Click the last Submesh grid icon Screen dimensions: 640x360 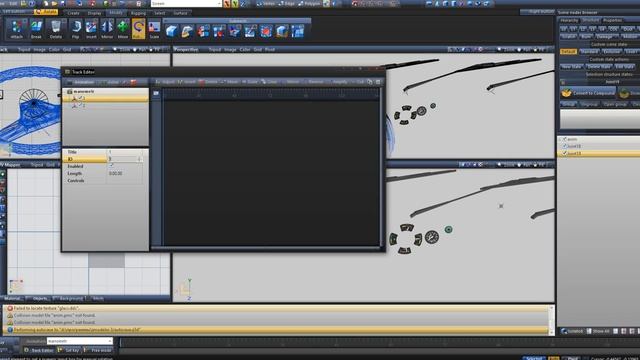coord(298,31)
